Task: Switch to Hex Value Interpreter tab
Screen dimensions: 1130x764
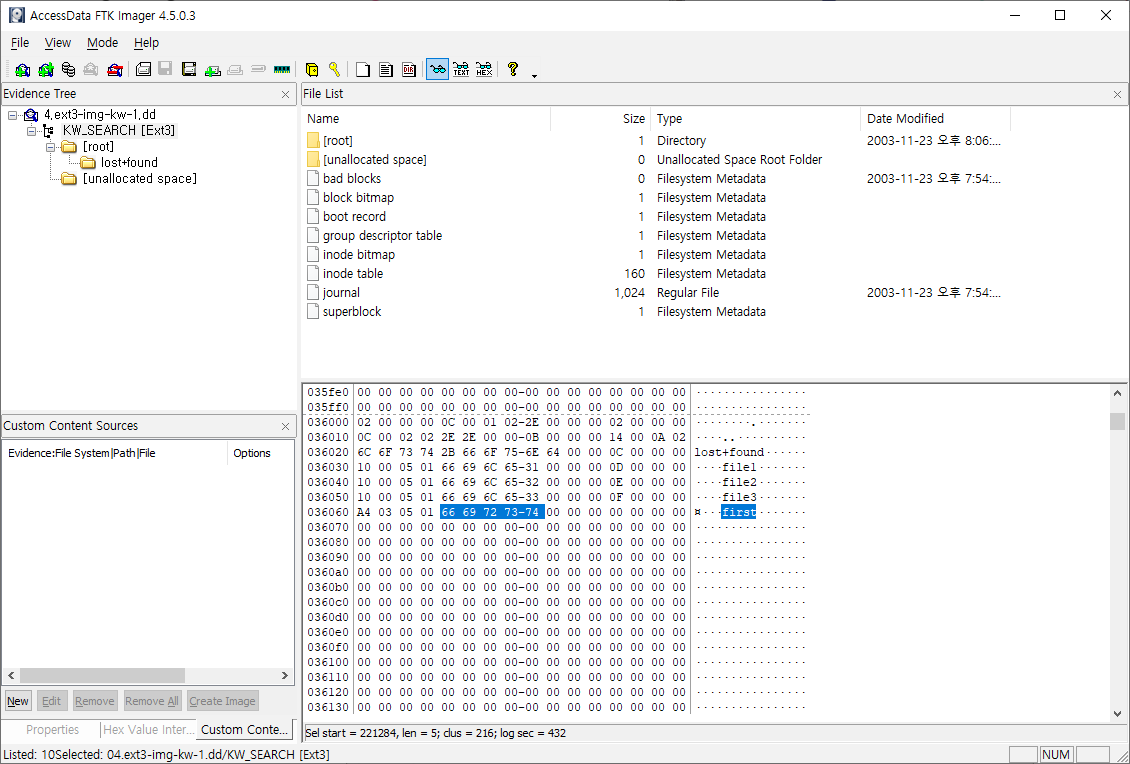Action: 148,729
